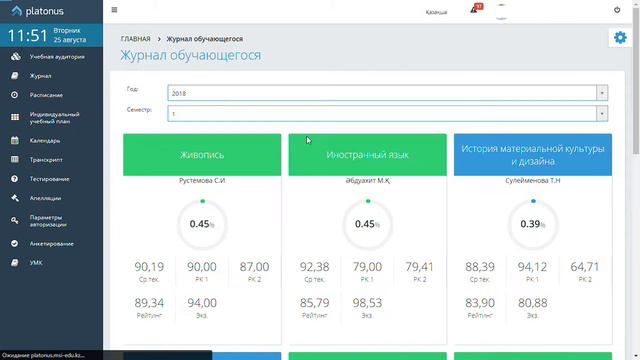Open Журнал in the sidebar
Image resolution: width=640 pixels, height=360 pixels.
[x=40, y=76]
